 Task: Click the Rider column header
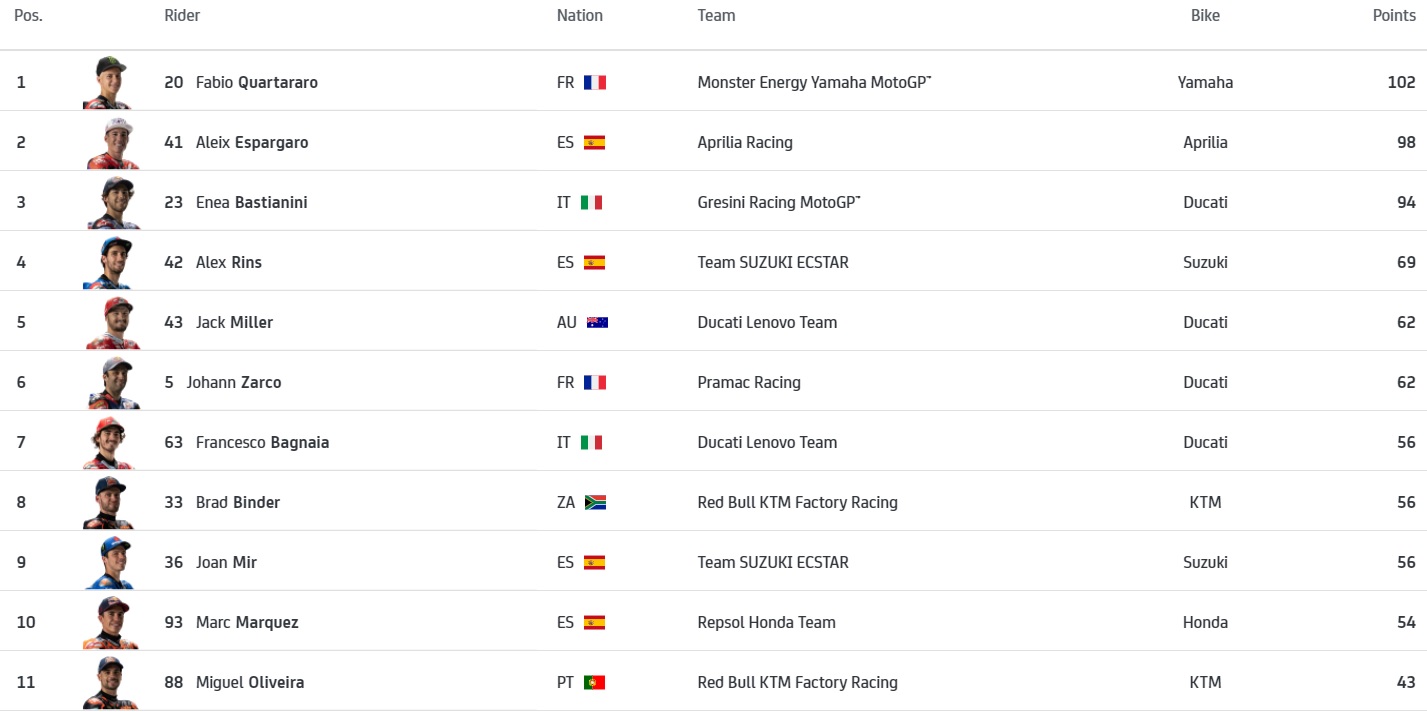[182, 15]
